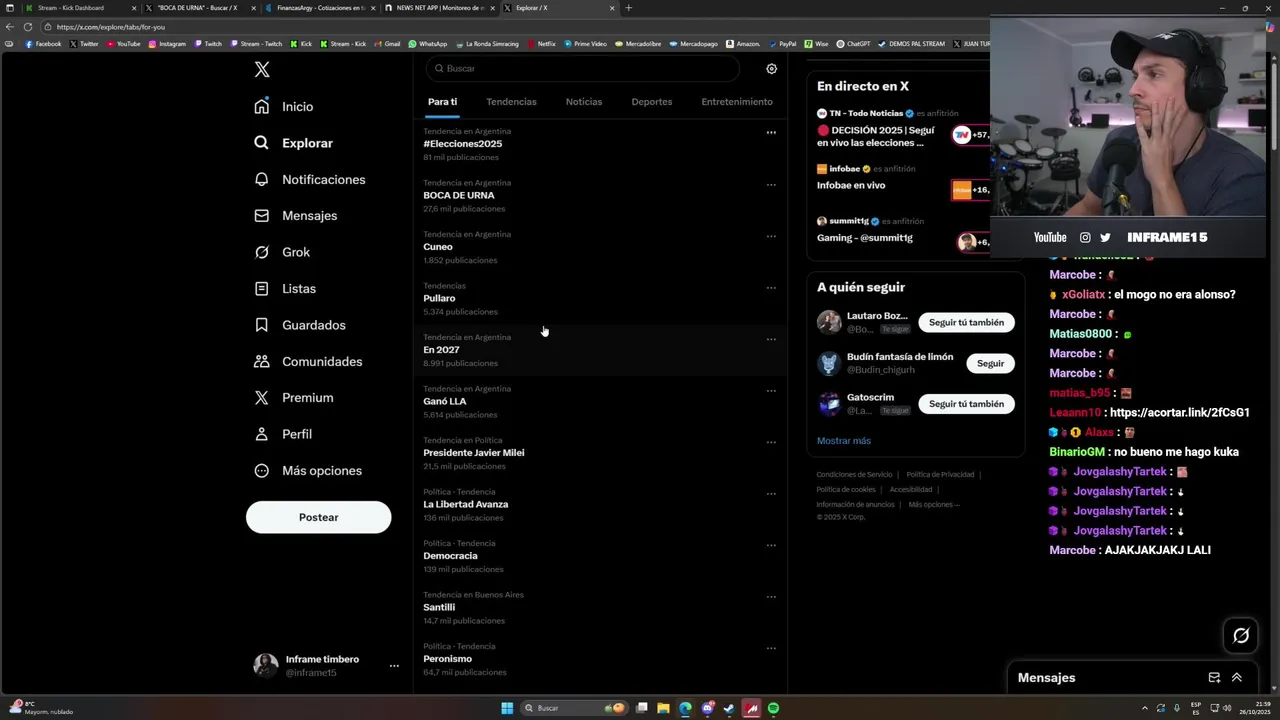1280x720 pixels.
Task: Follow Gatoscrim with Seguir tú también
Action: [x=966, y=404]
